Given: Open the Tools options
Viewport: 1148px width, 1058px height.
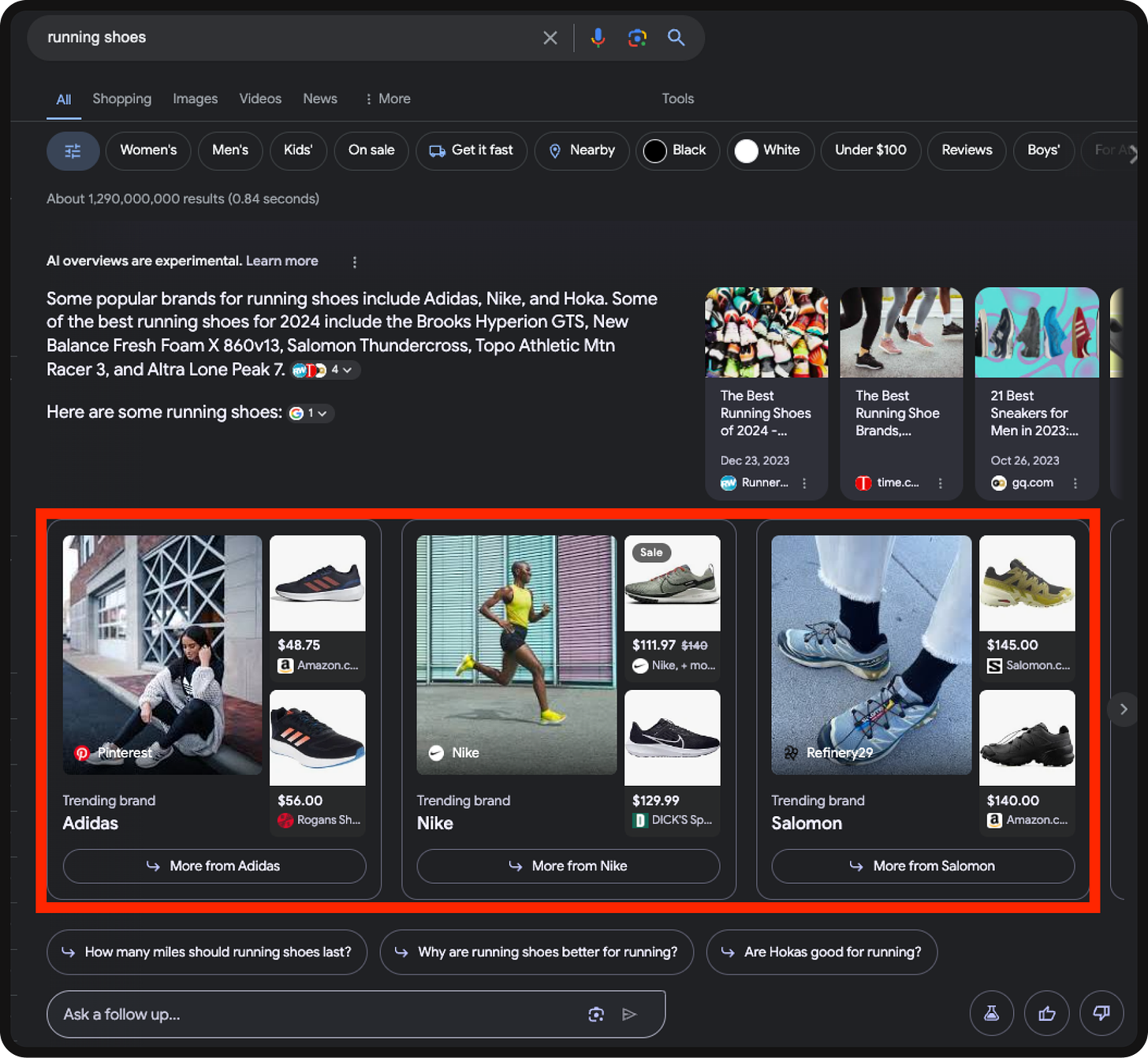Looking at the screenshot, I should 678,99.
